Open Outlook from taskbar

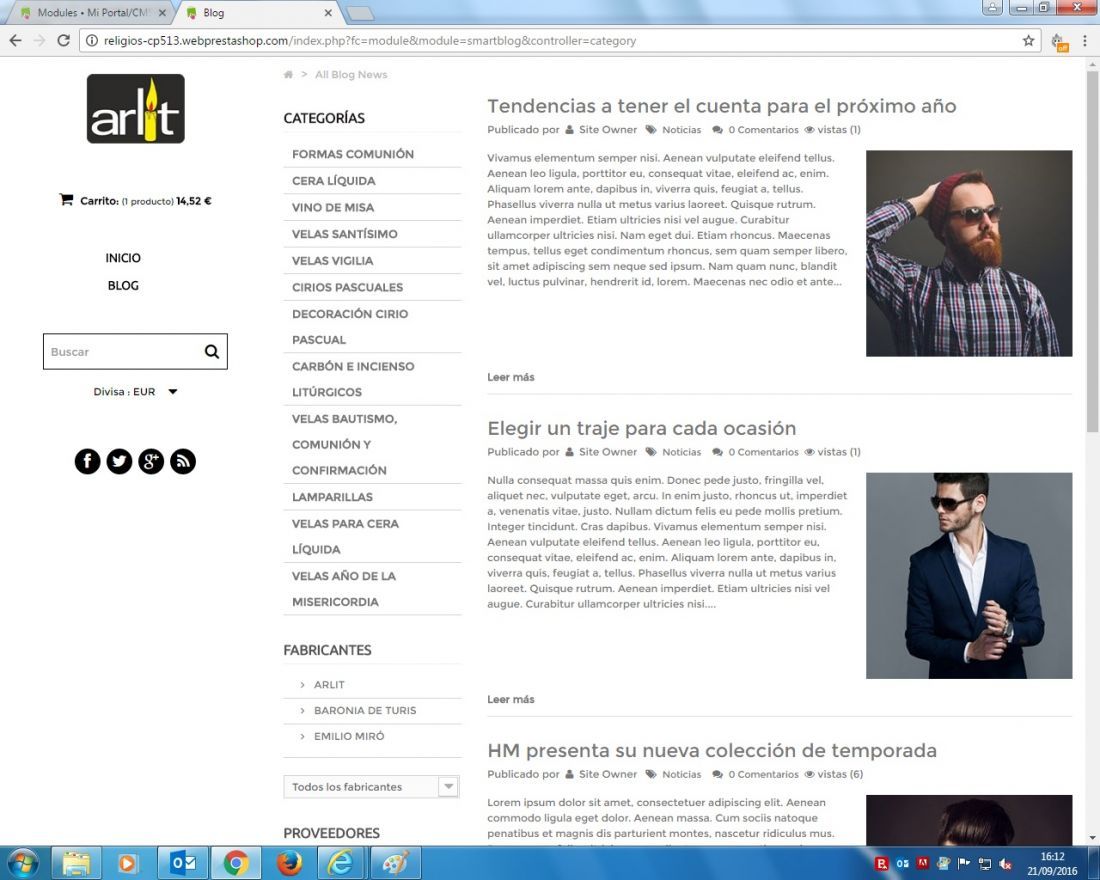tap(183, 862)
